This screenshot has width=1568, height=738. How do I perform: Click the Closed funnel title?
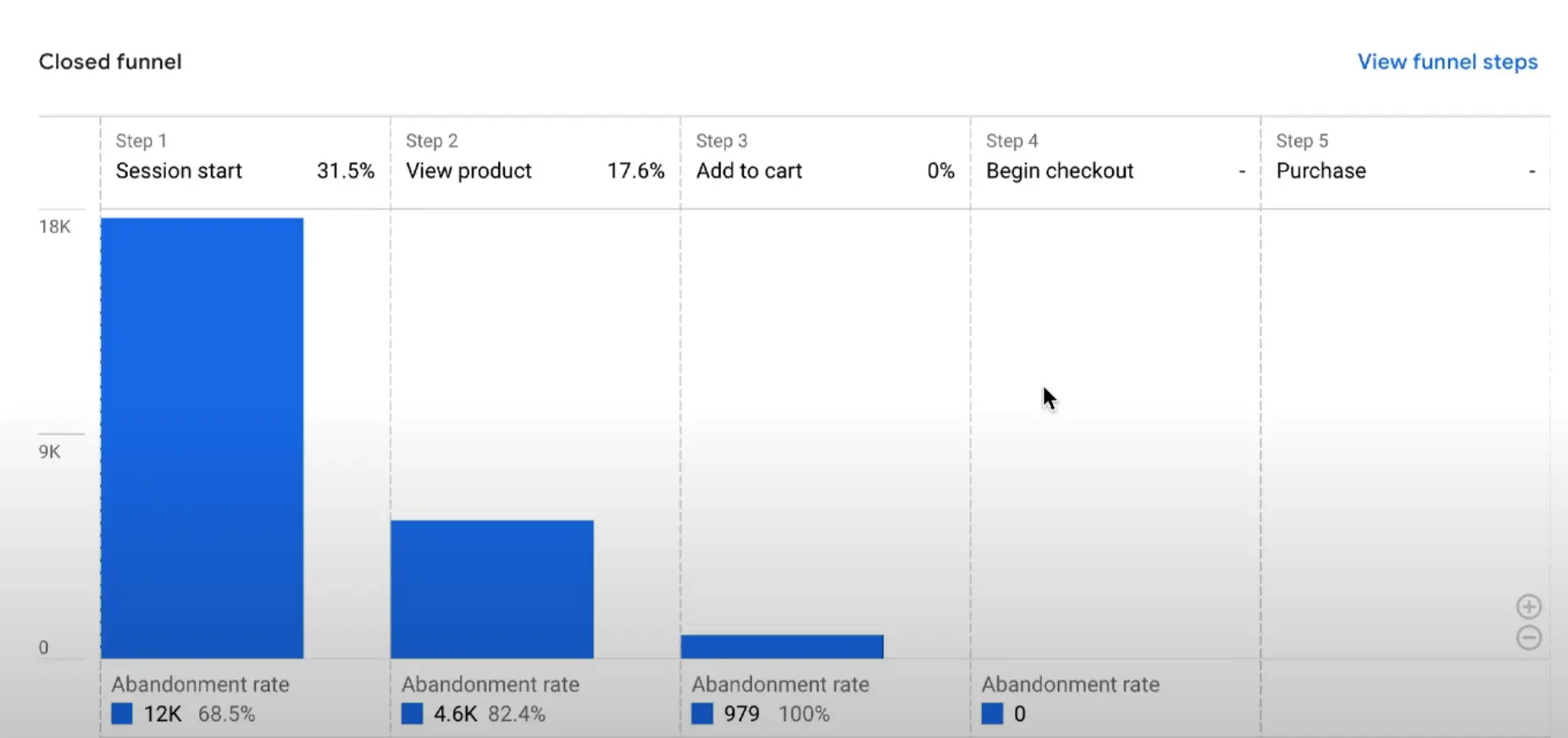110,61
